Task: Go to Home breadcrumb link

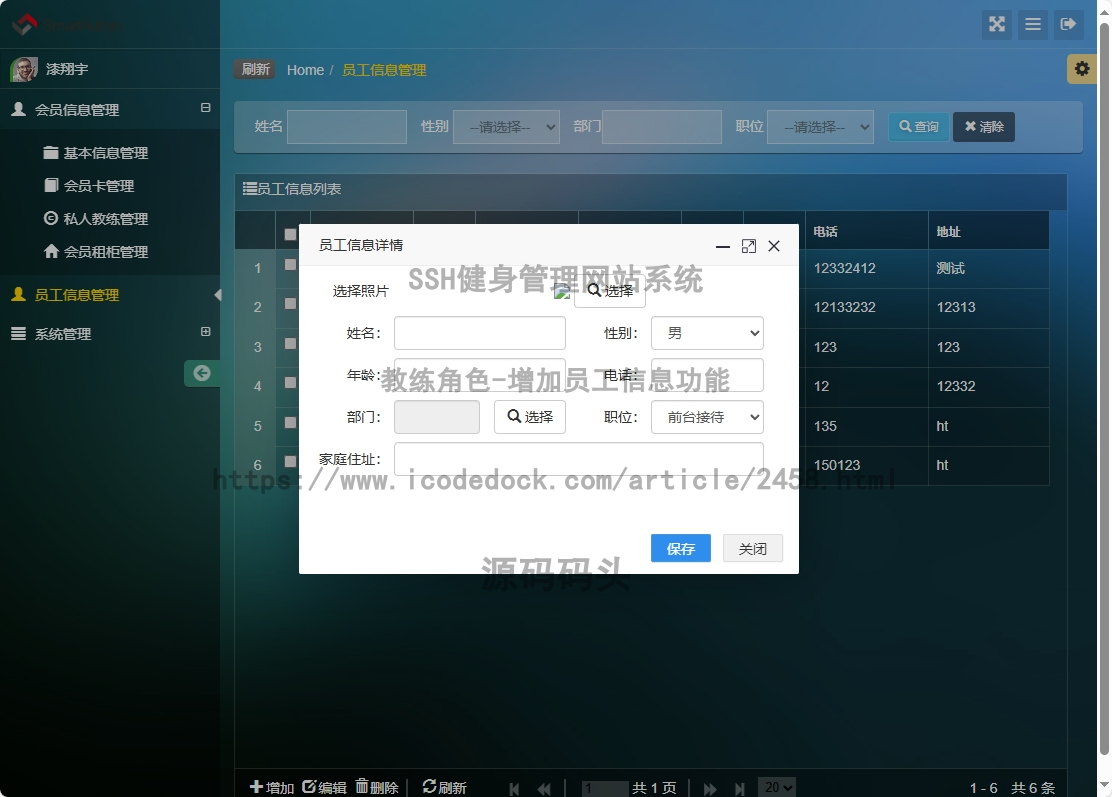Action: point(305,69)
